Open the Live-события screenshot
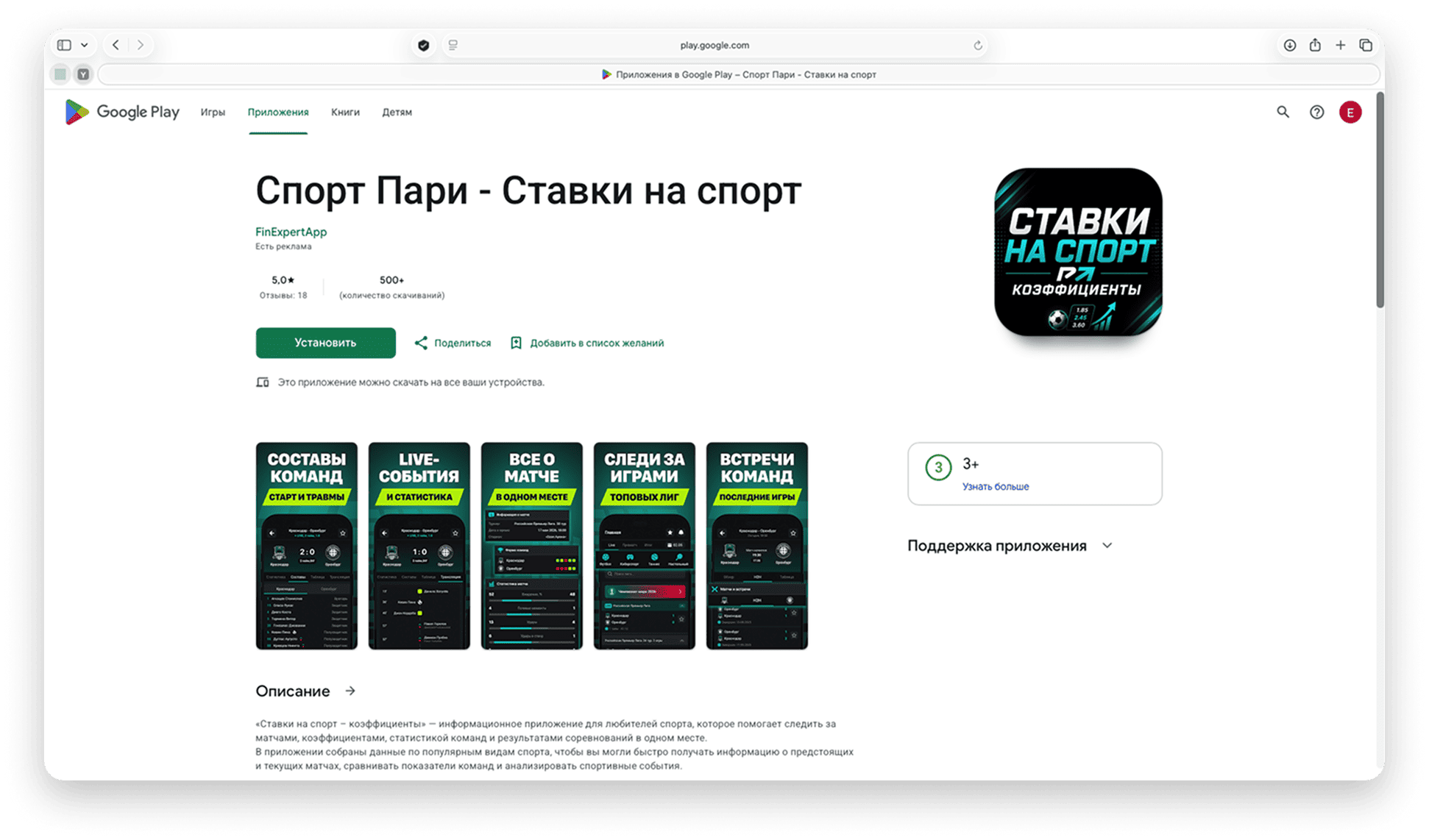The image size is (1429, 840). 419,546
